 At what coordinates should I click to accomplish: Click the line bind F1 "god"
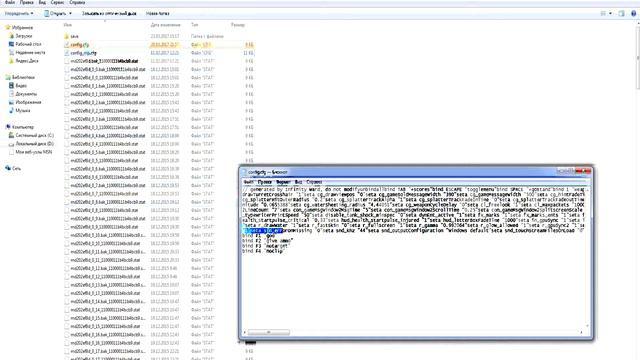259,236
